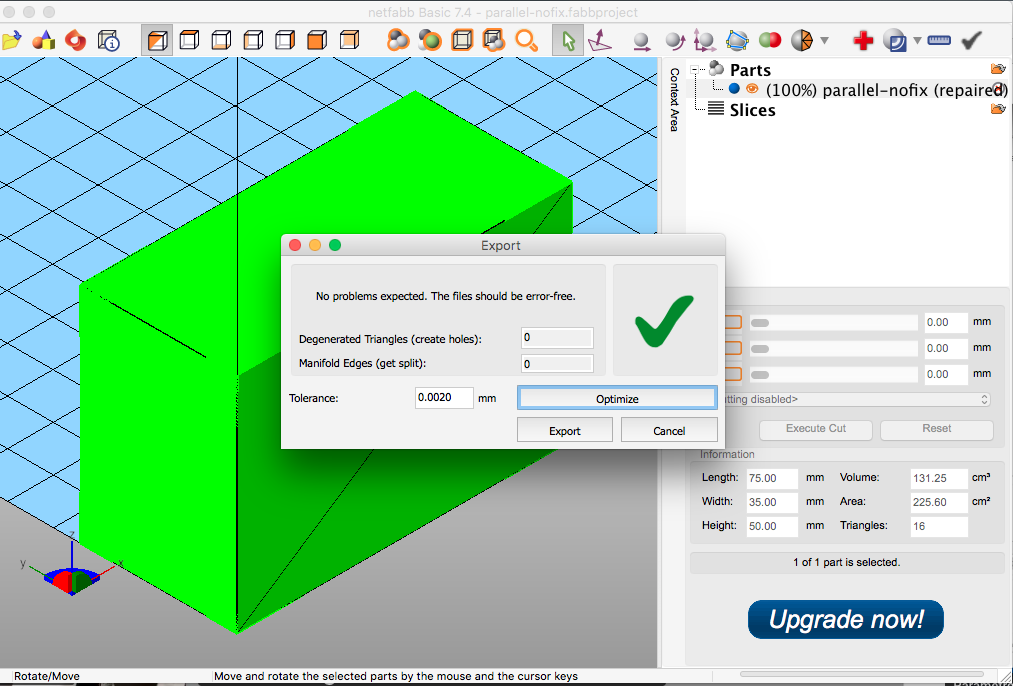The height and width of the screenshot is (686, 1013).
Task: Switch to the right view cube
Action: click(285, 41)
